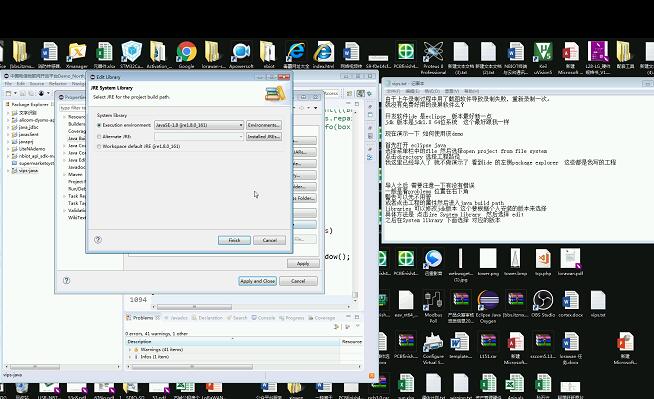Select the Alternate JRE radio button
Screen dimensions: 654x399
[x=99, y=136]
